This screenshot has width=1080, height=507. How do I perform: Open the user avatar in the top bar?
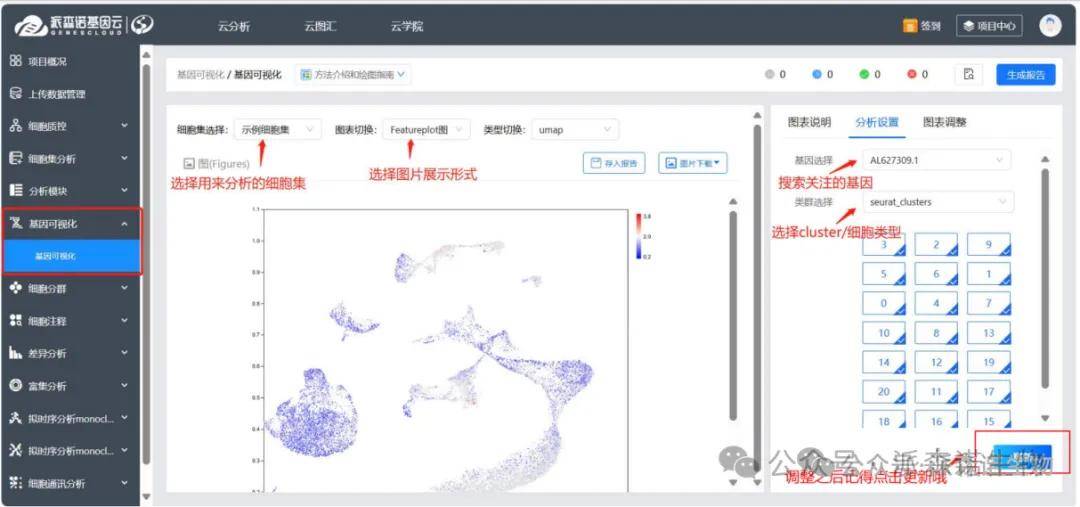click(1050, 26)
